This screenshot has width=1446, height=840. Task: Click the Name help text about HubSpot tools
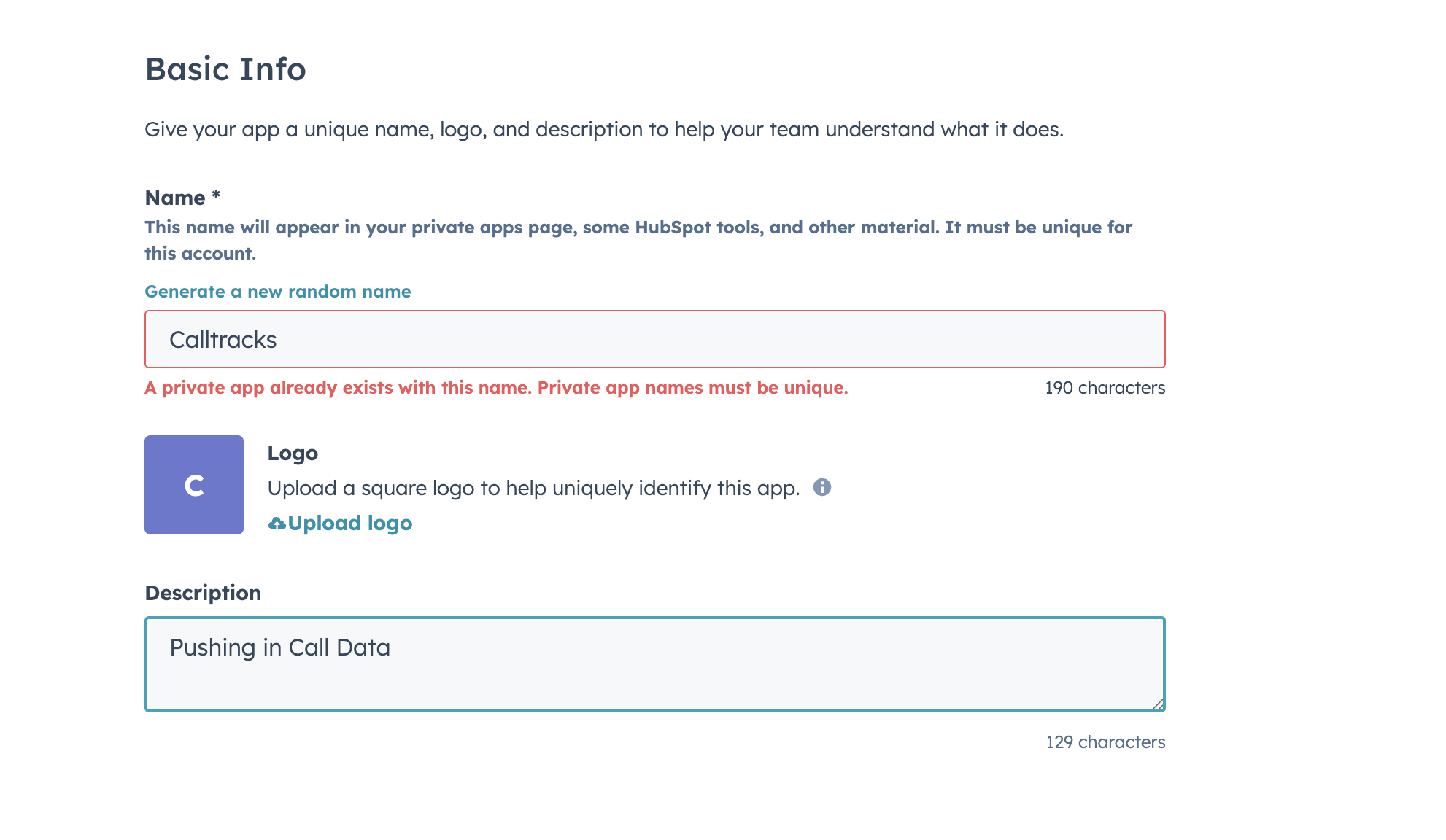pyautogui.click(x=638, y=241)
